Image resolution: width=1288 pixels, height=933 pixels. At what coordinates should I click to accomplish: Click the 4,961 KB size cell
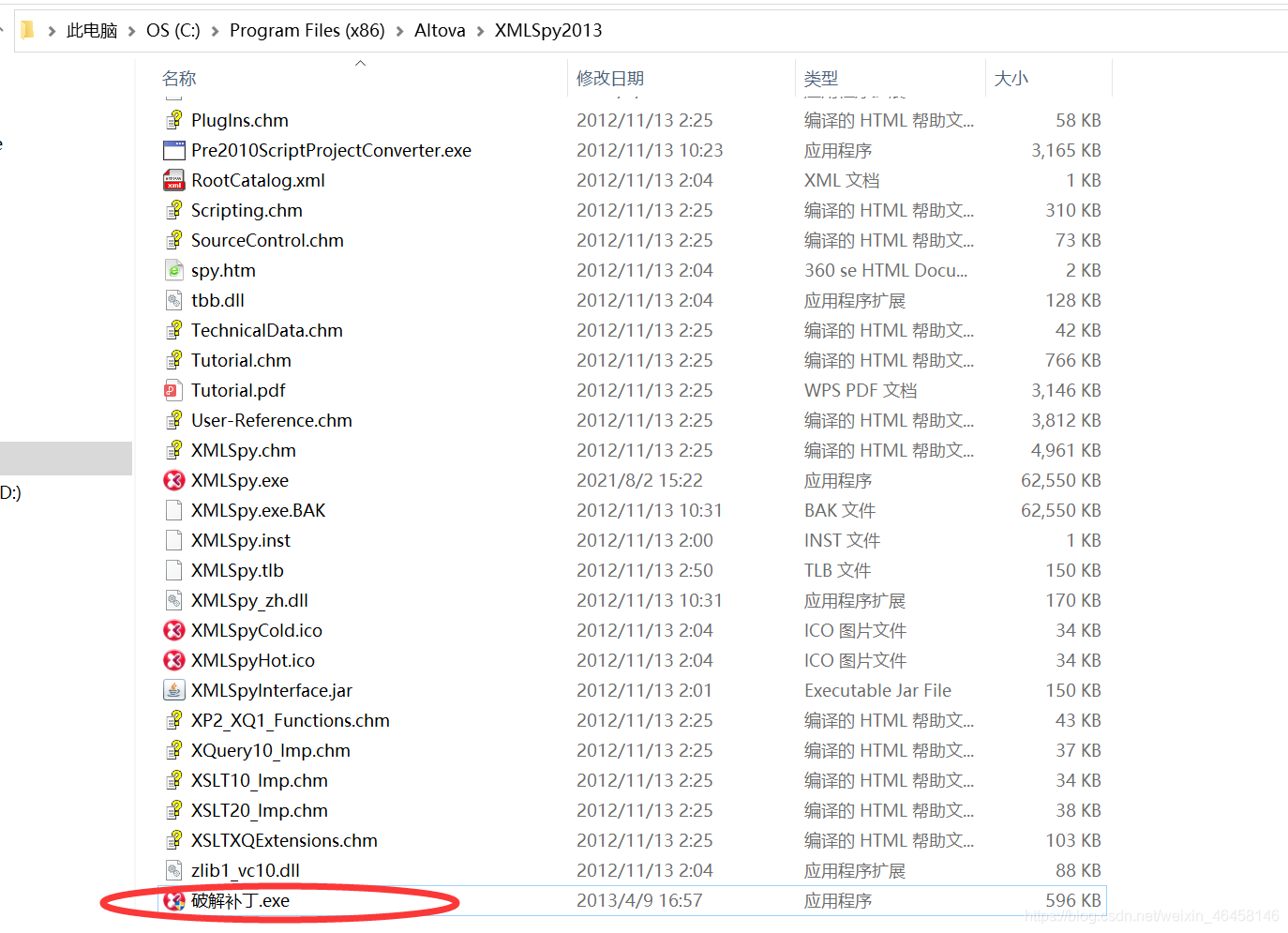[x=1066, y=450]
